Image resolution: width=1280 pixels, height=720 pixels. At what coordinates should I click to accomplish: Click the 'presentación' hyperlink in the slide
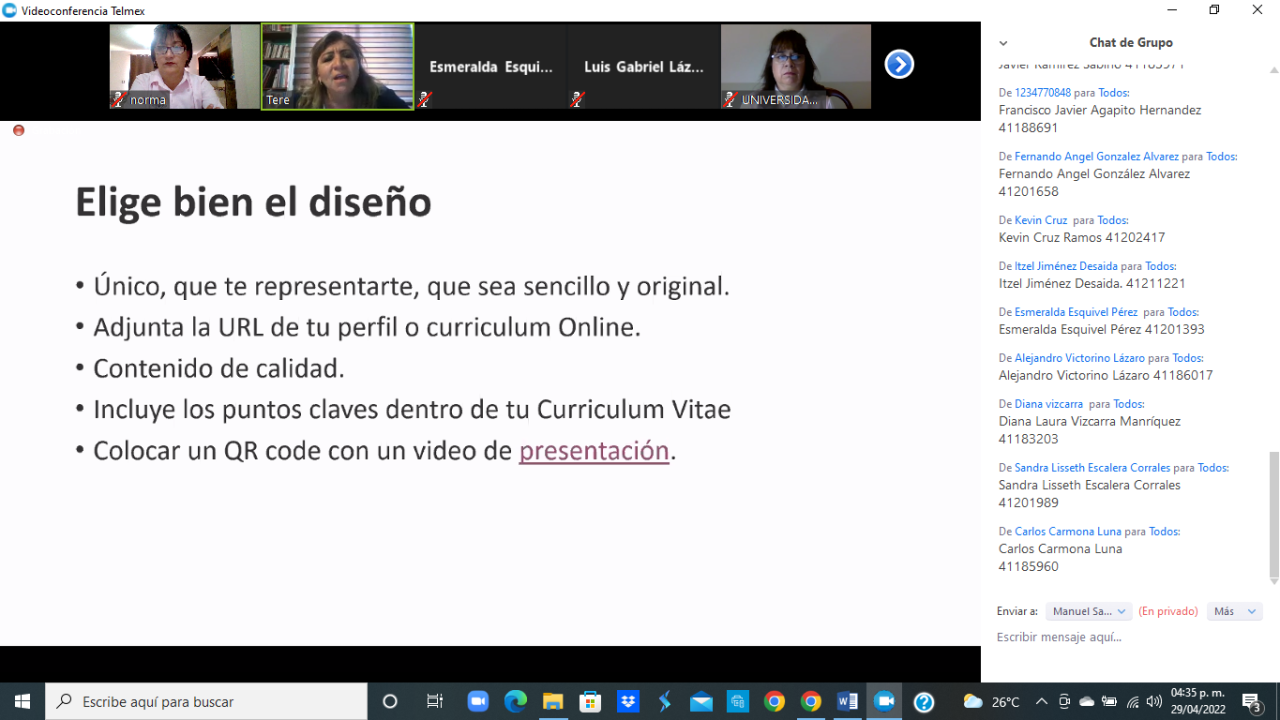coord(593,451)
